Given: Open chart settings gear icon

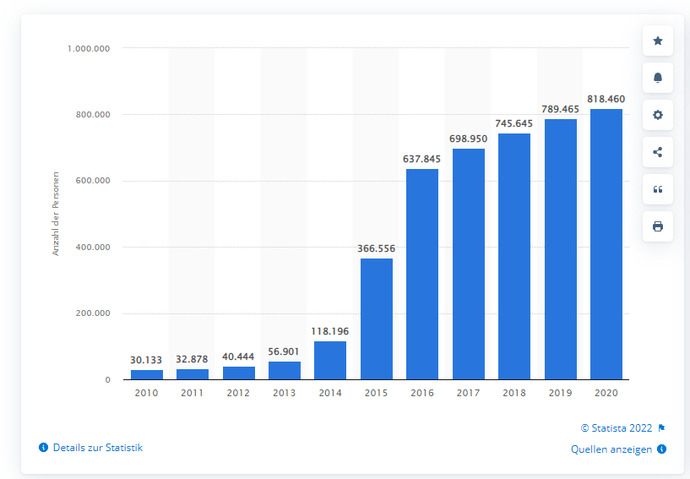Looking at the screenshot, I should [x=657, y=115].
